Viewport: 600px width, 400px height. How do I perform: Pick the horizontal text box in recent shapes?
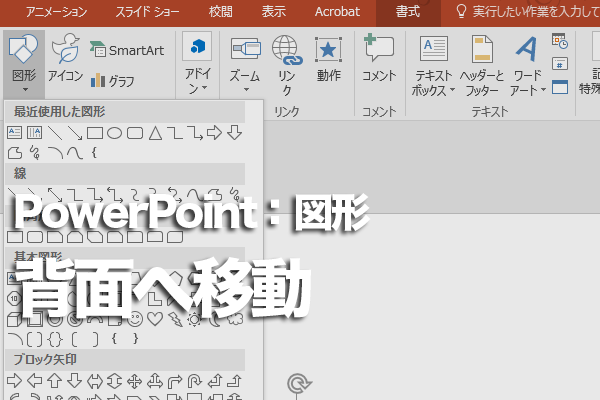[x=15, y=133]
